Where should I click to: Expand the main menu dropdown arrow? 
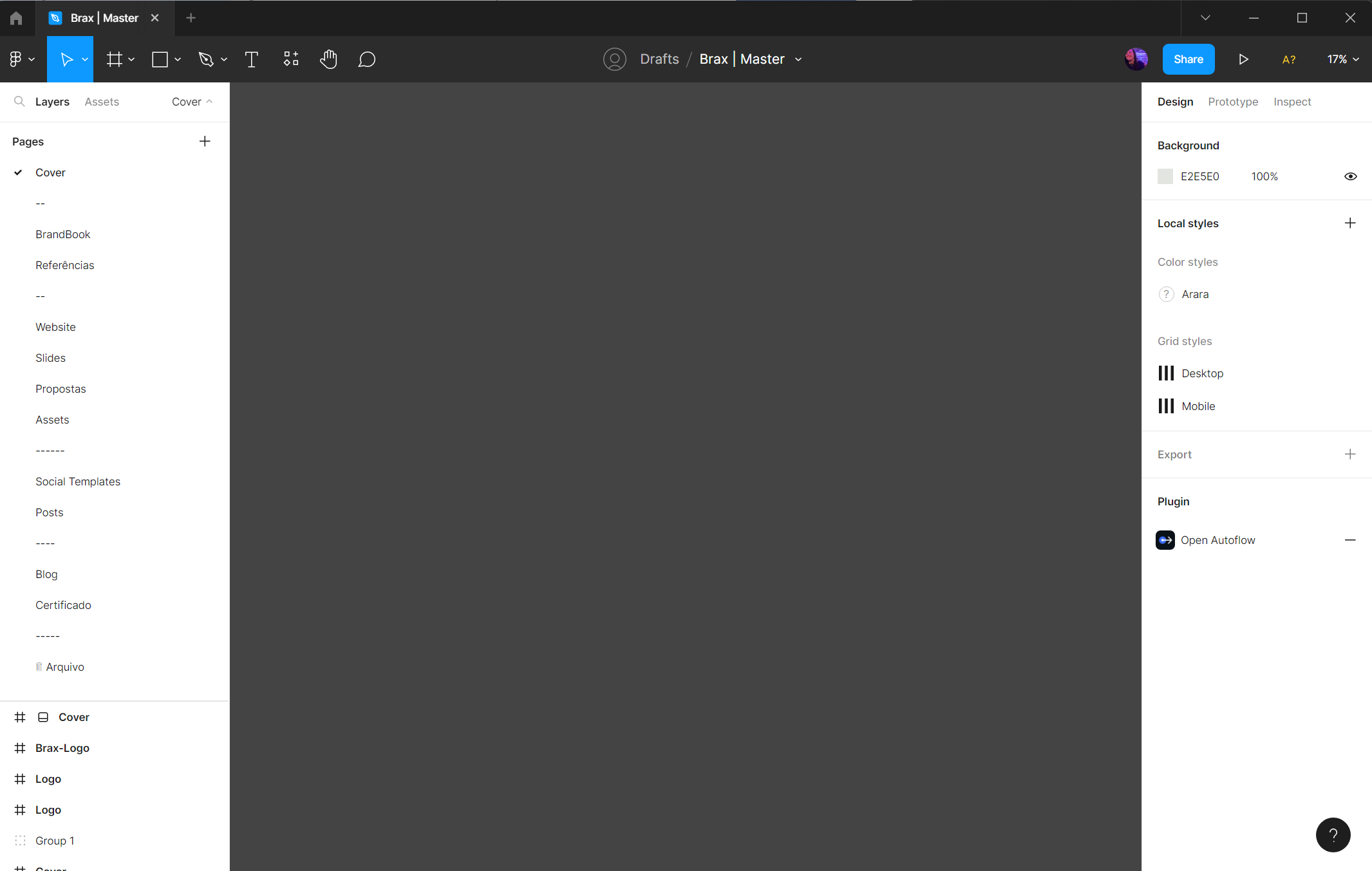pyautogui.click(x=32, y=59)
